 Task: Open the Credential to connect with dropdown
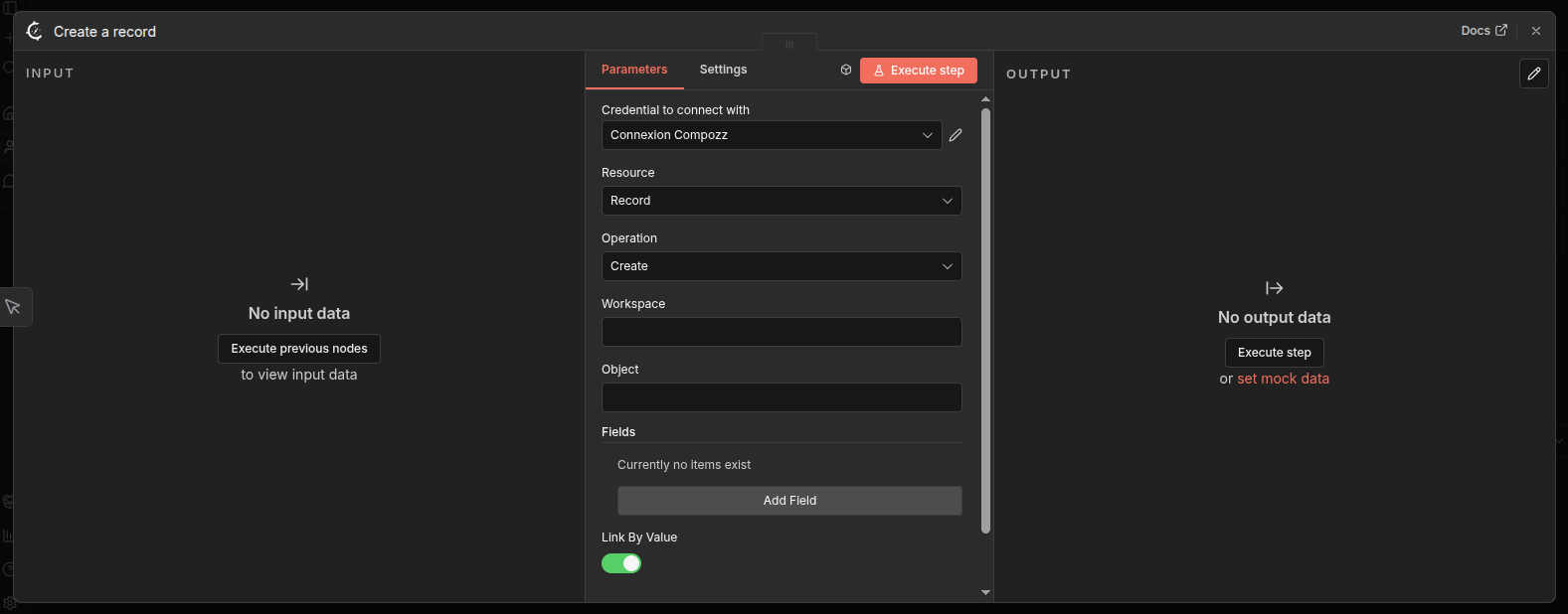pos(771,135)
